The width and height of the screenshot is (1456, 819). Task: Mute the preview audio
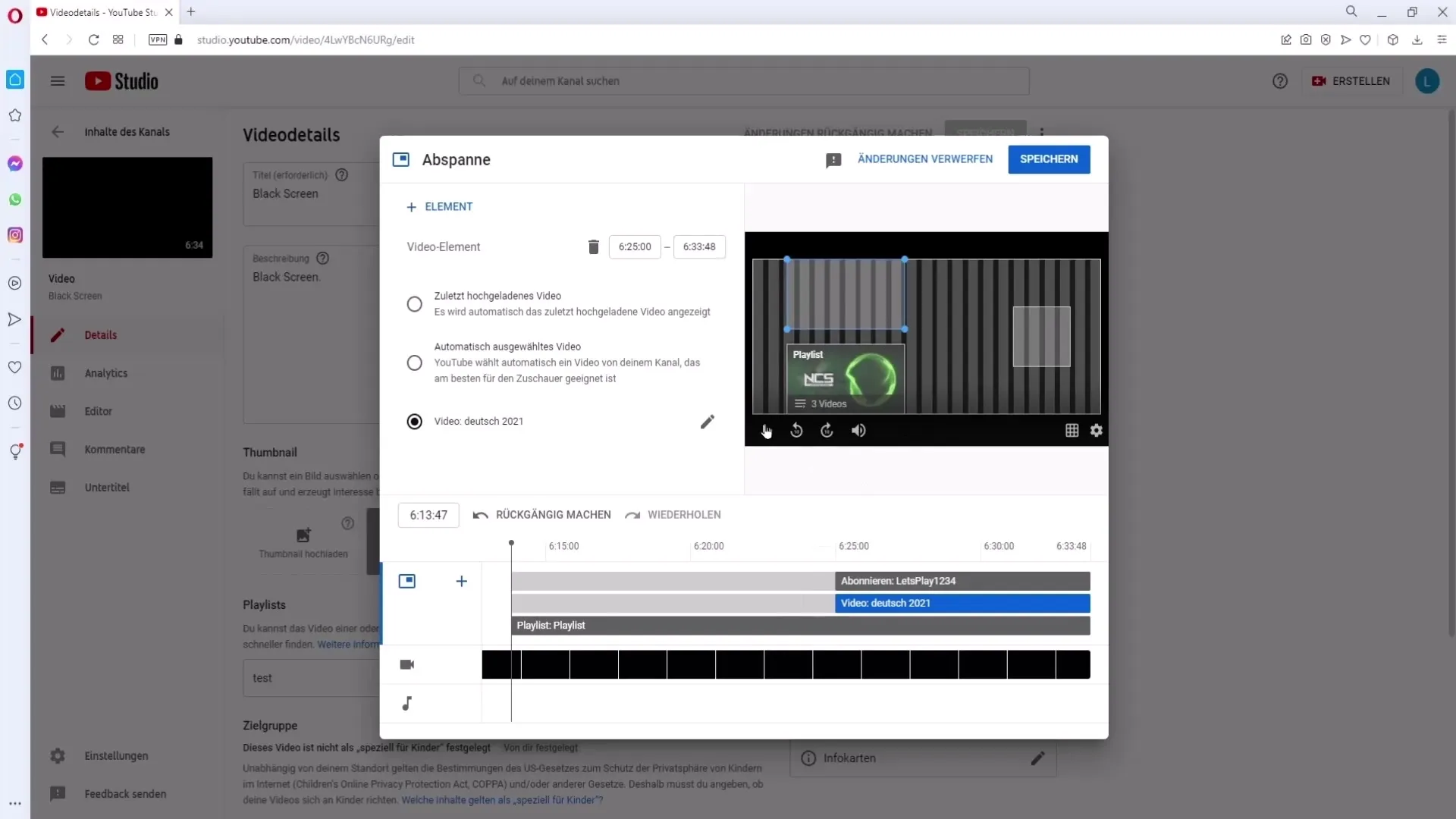click(x=858, y=431)
